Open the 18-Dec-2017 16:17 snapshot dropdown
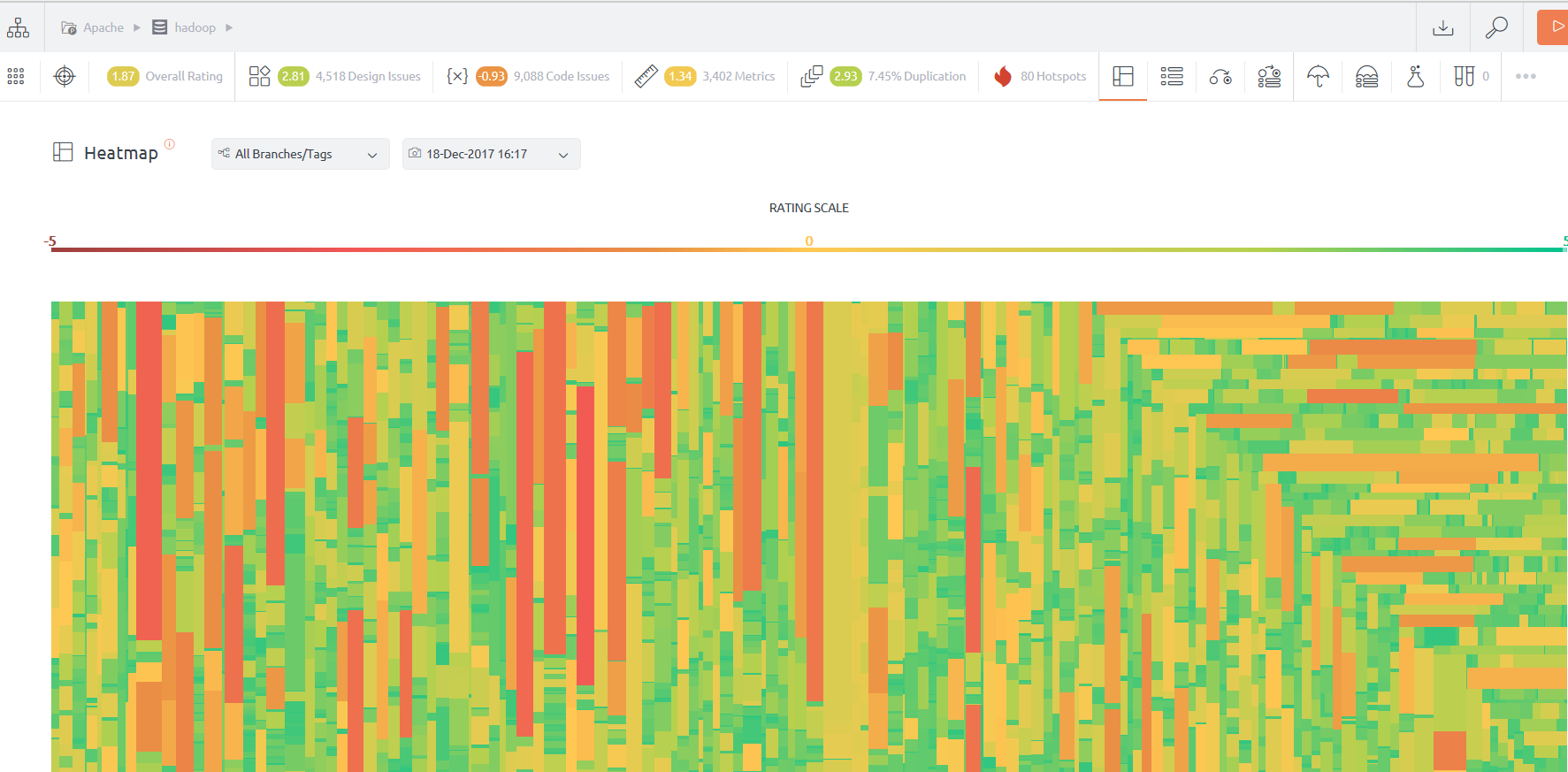This screenshot has width=1568, height=772. (x=491, y=154)
